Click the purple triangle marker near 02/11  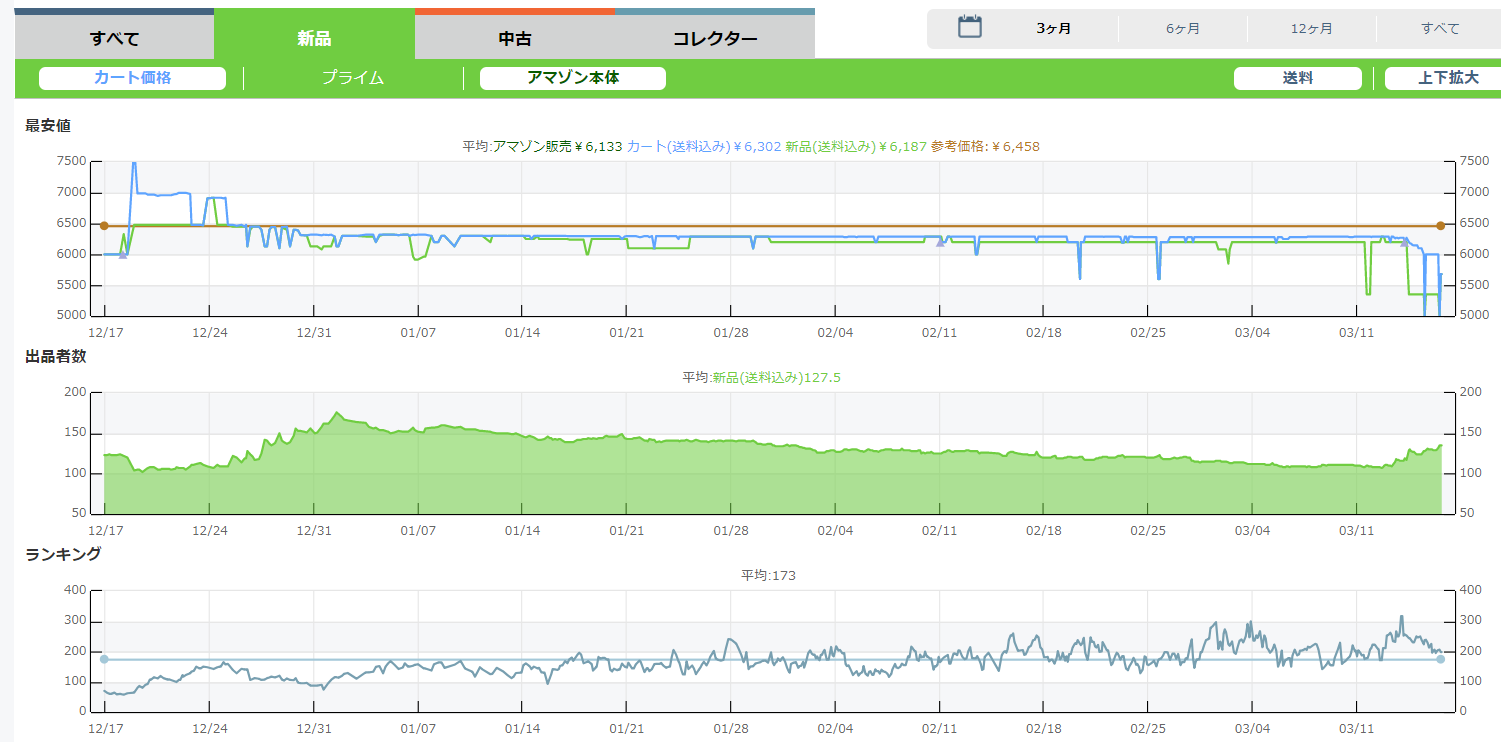940,242
